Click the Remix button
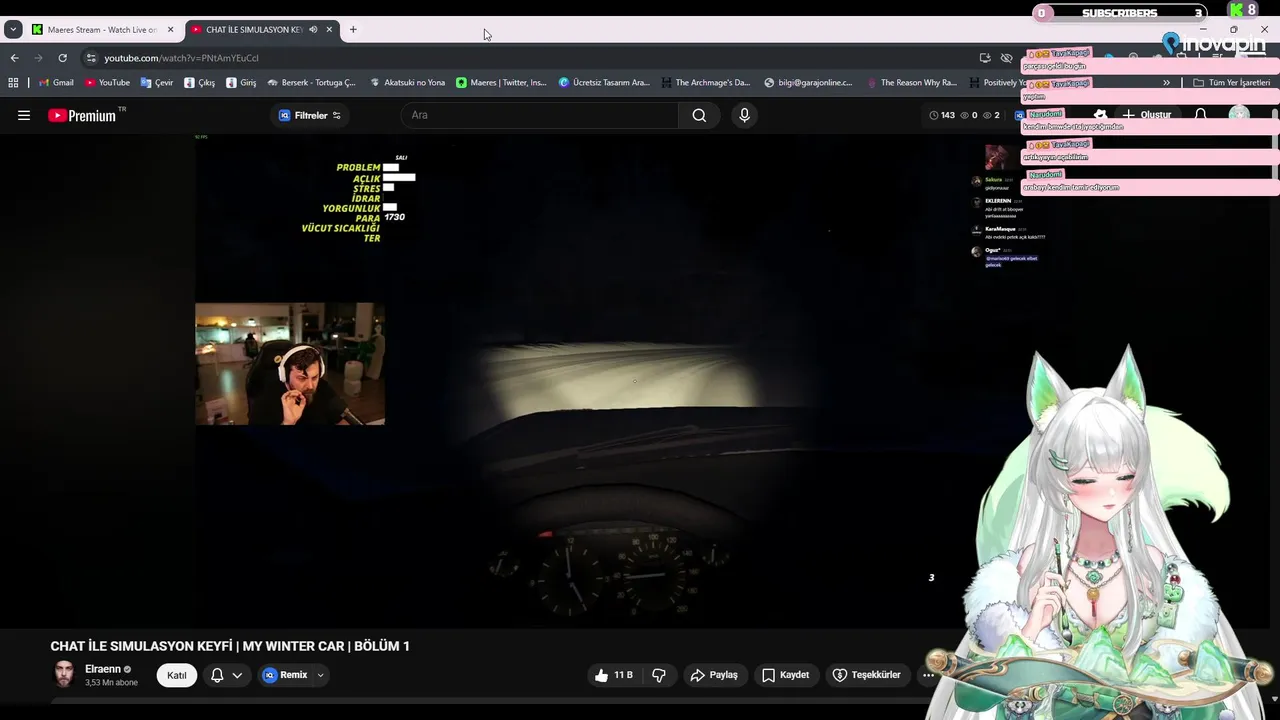The height and width of the screenshot is (720, 1280). pos(285,675)
